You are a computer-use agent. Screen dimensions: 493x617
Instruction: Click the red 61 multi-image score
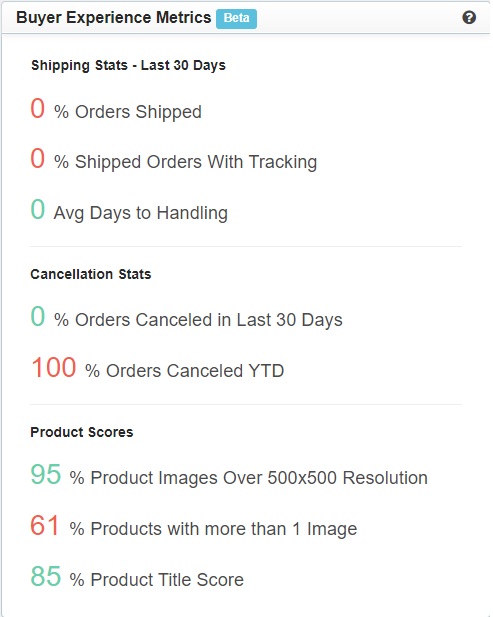point(45,526)
